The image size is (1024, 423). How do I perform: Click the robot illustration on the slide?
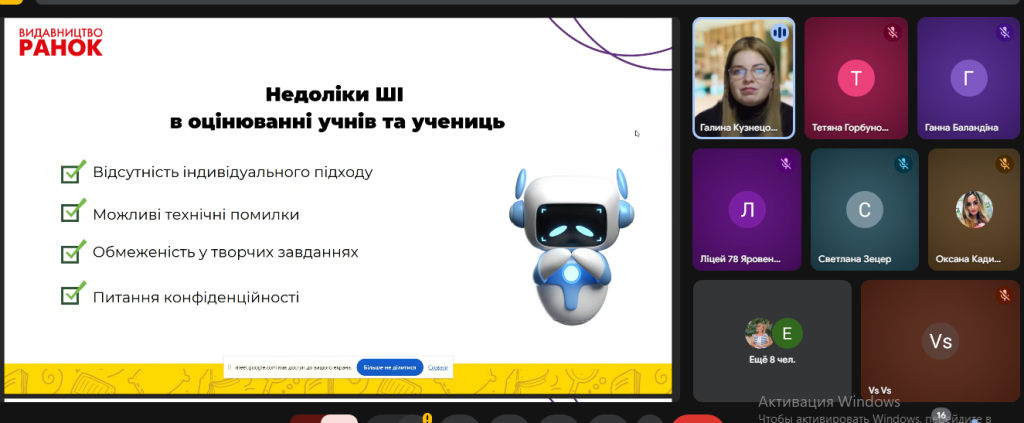click(570, 245)
